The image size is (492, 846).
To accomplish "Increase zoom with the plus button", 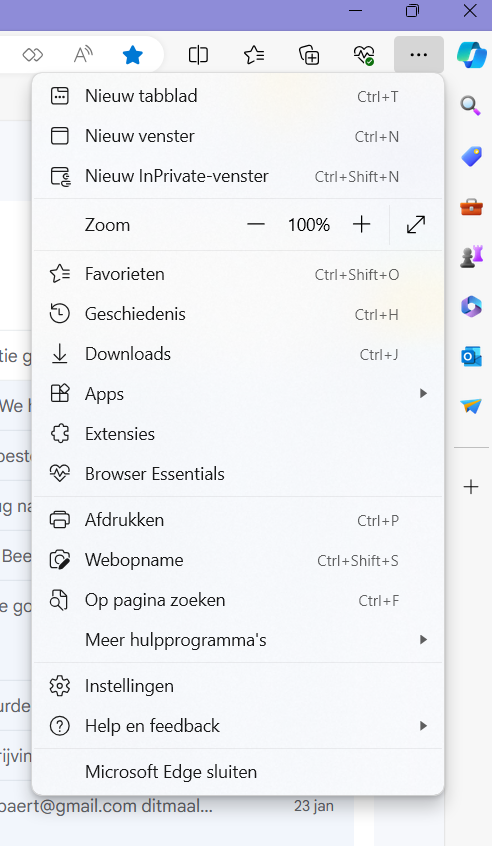I will pyautogui.click(x=361, y=224).
